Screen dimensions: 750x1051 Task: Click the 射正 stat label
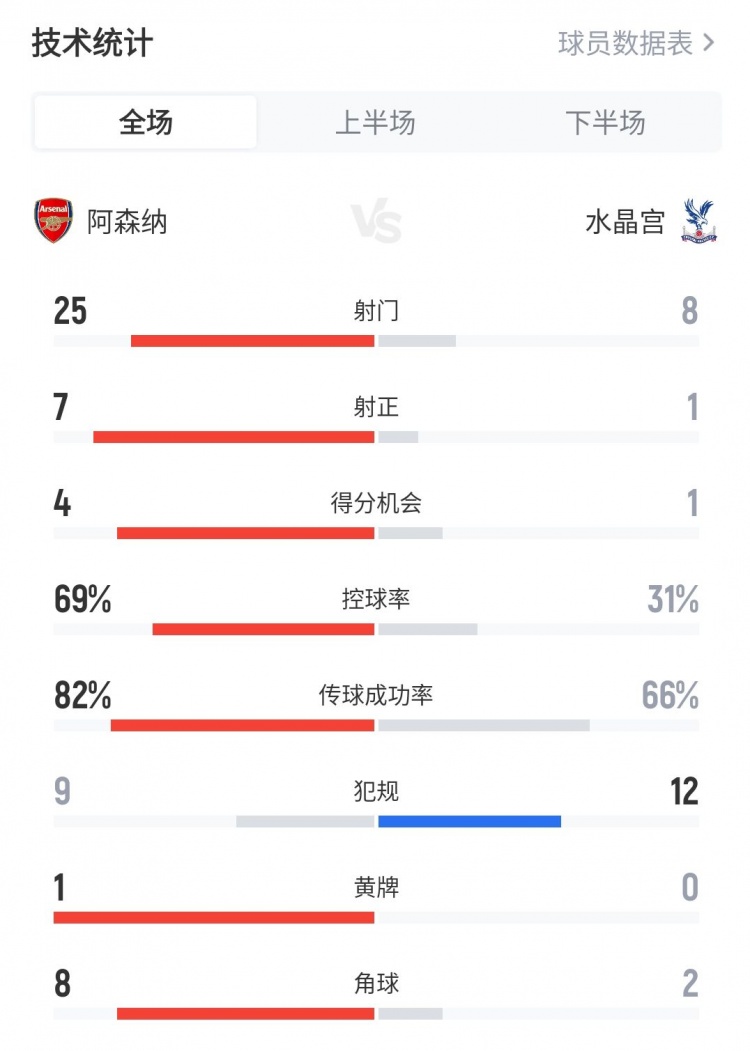[x=376, y=407]
